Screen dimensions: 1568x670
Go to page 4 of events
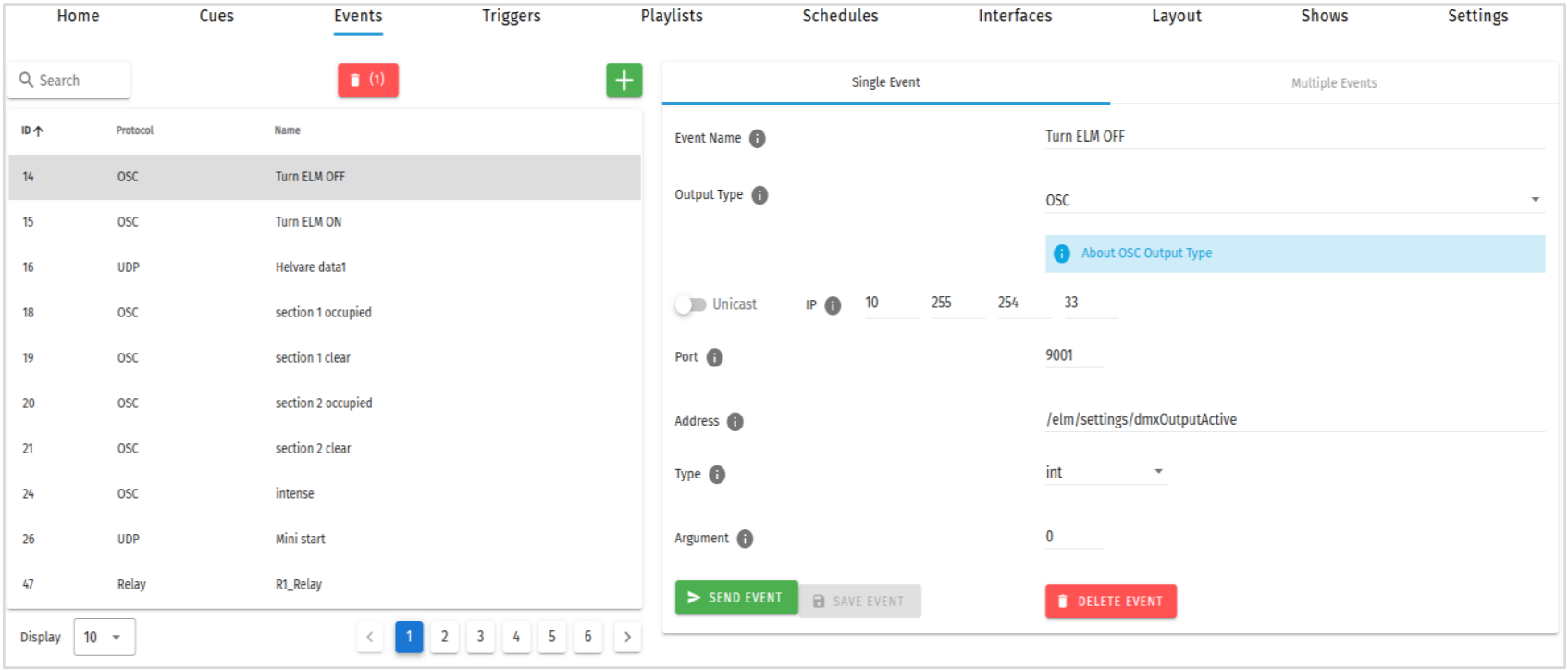point(516,637)
